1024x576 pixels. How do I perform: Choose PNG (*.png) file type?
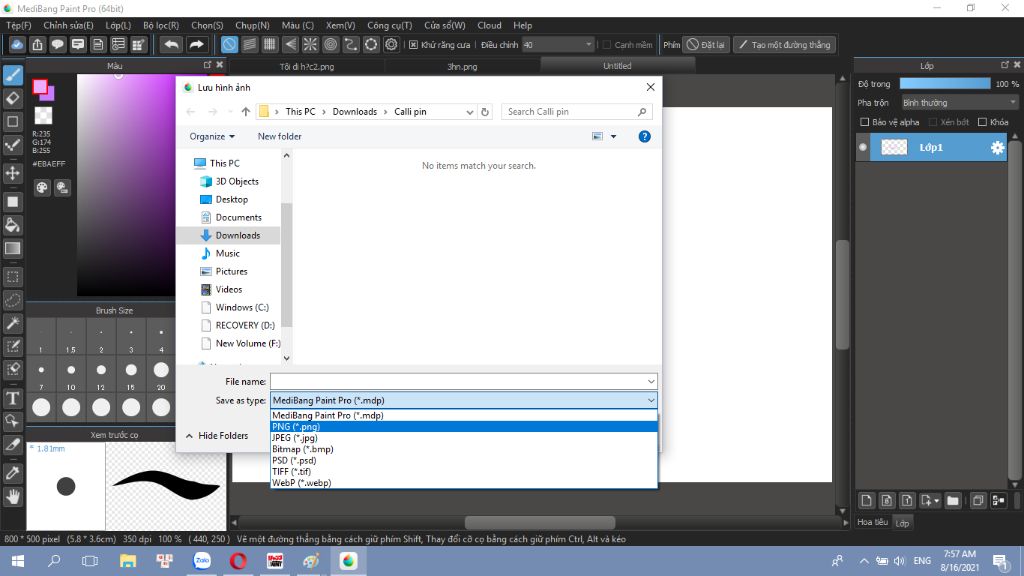(464, 426)
